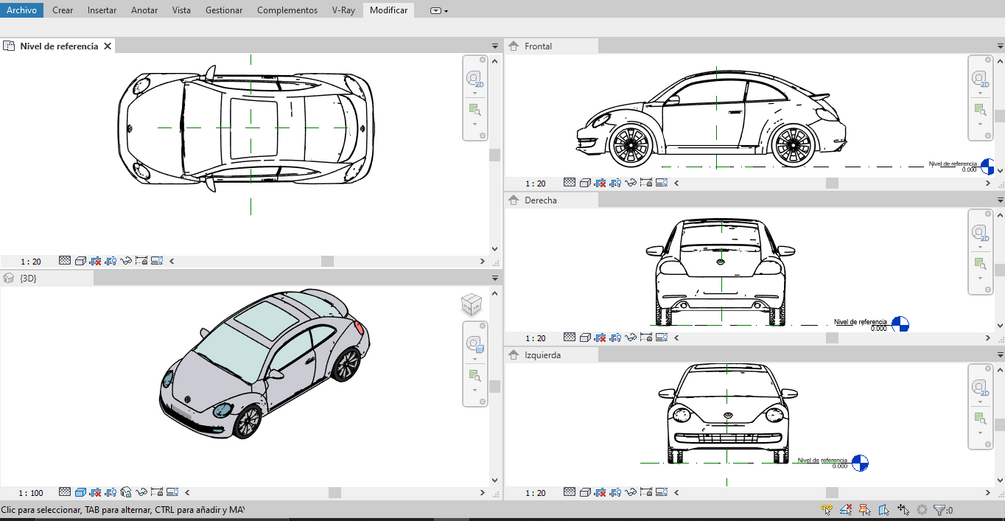Activate steering wheel in the {3D} navigation bar
Screen dimensions: 1005x521
[475, 345]
